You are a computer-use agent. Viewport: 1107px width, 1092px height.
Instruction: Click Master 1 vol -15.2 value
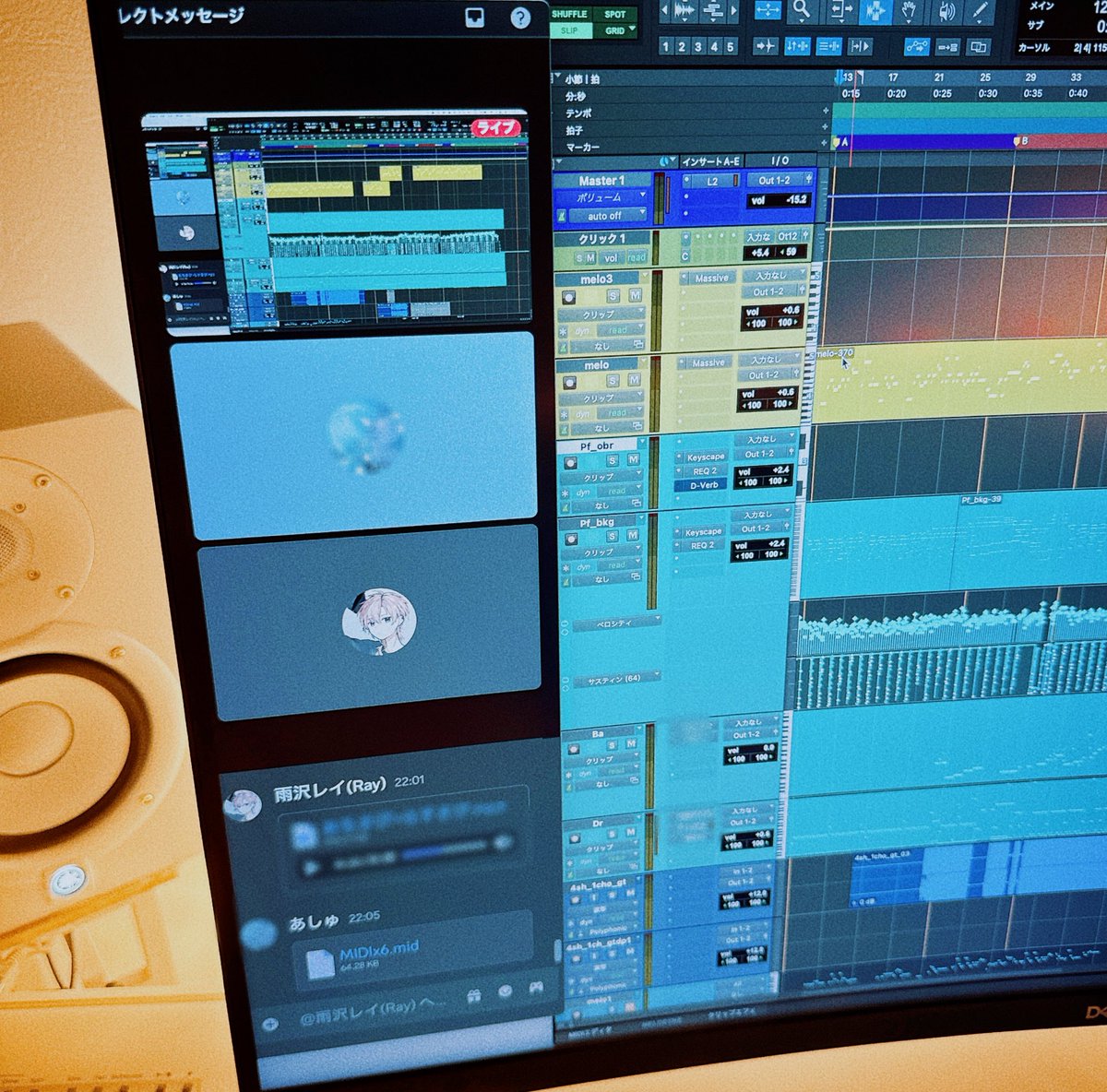tap(778, 199)
